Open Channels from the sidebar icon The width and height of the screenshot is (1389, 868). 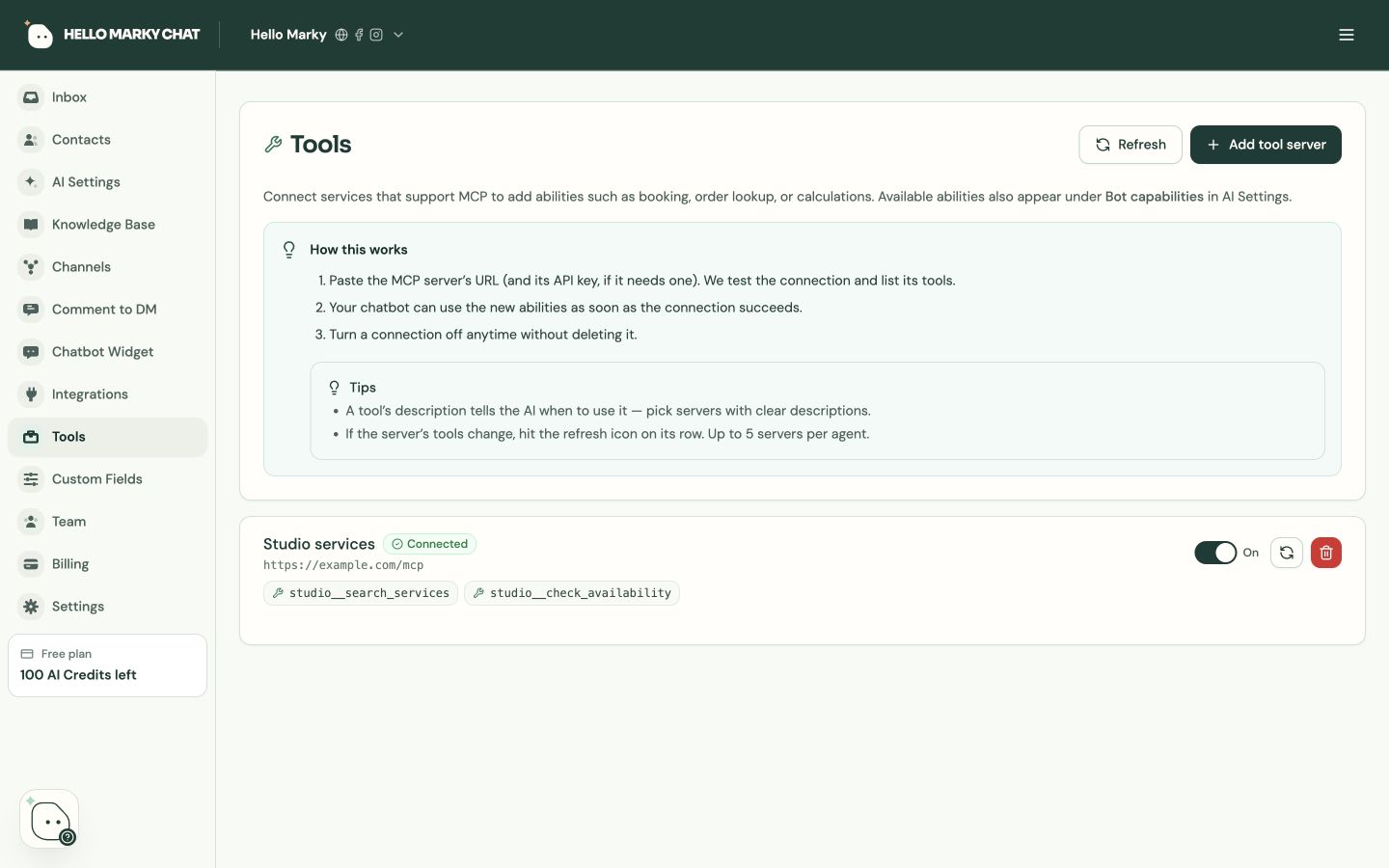point(31,267)
